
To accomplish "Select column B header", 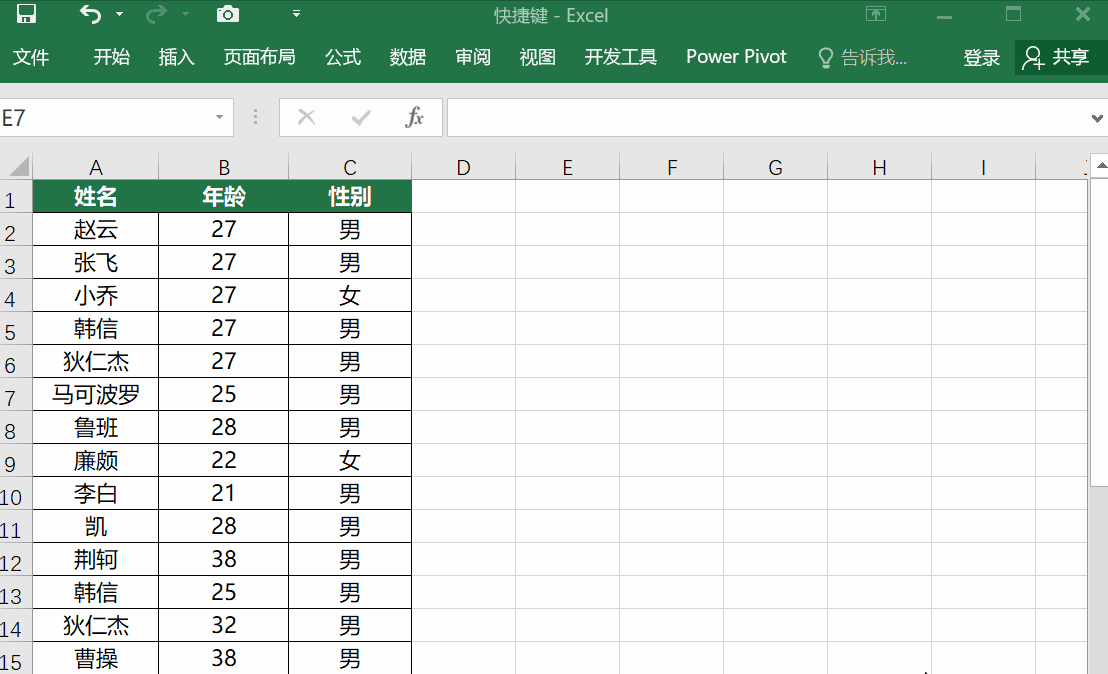I will click(223, 167).
